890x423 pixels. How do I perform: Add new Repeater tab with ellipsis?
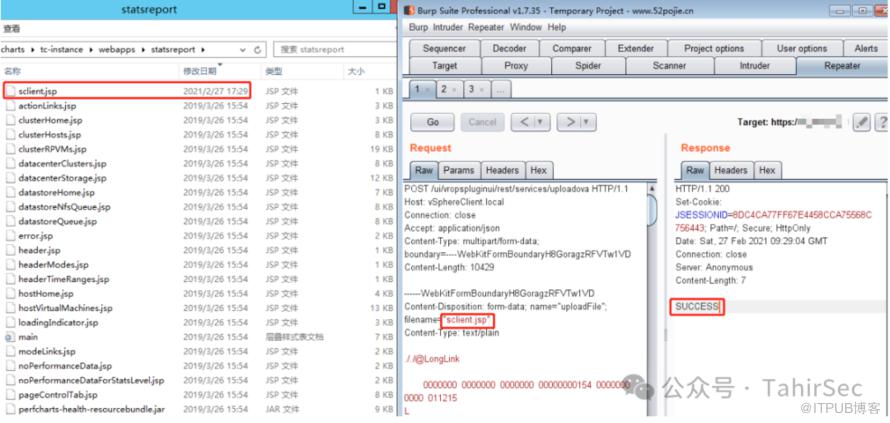[x=499, y=89]
